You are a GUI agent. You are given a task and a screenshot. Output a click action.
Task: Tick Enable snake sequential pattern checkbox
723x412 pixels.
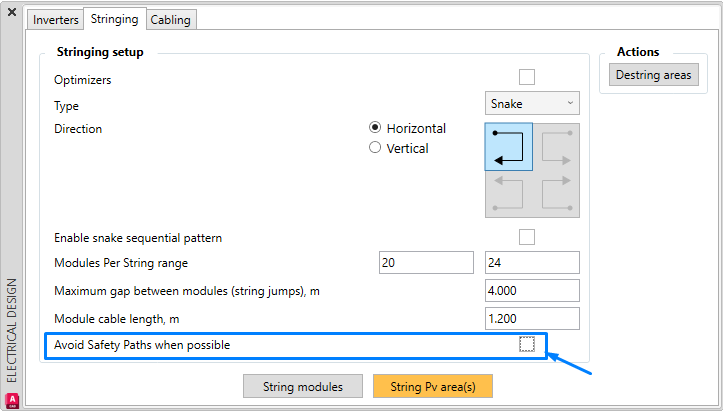[x=527, y=237]
